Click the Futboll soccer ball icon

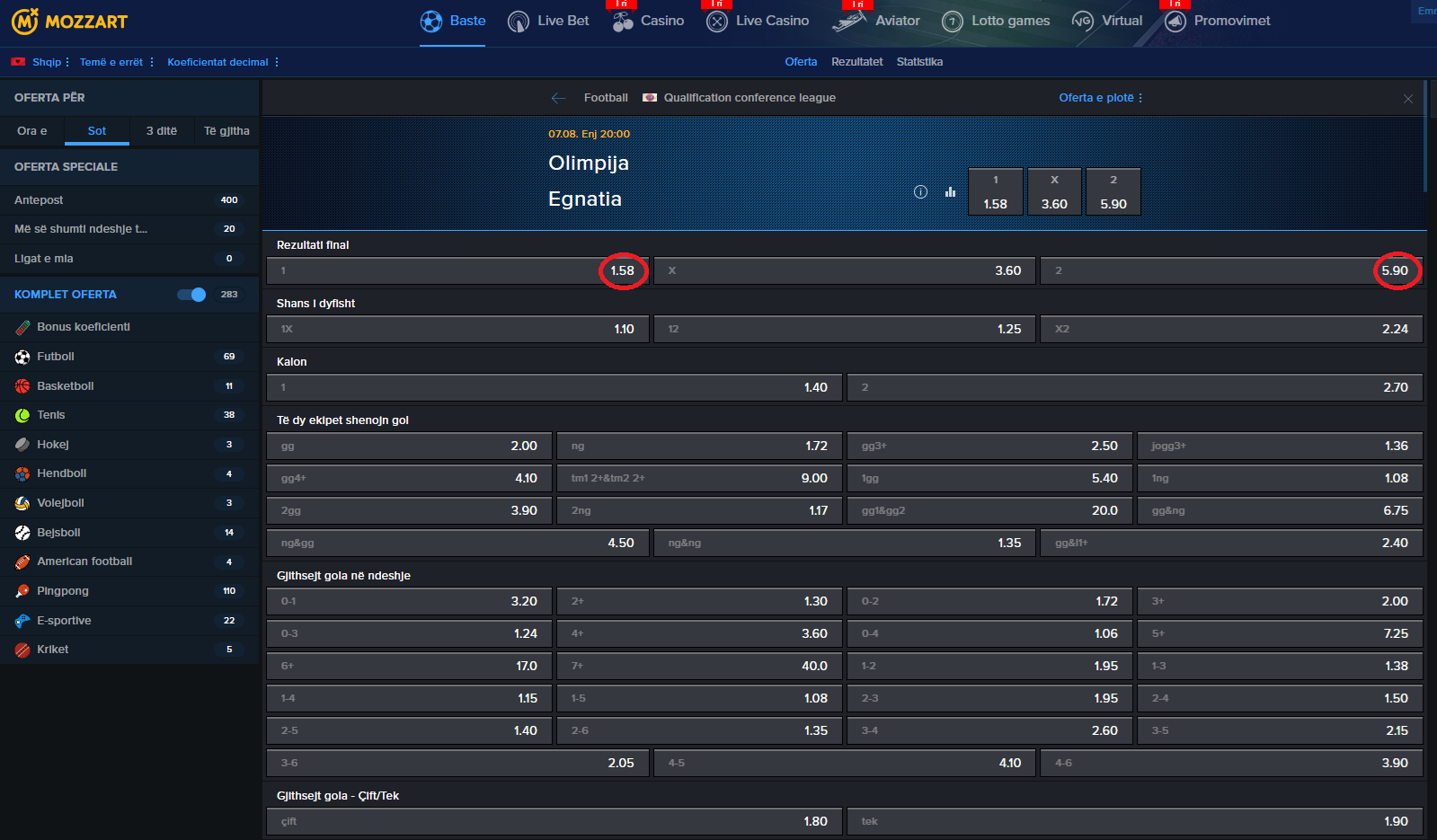pos(22,357)
